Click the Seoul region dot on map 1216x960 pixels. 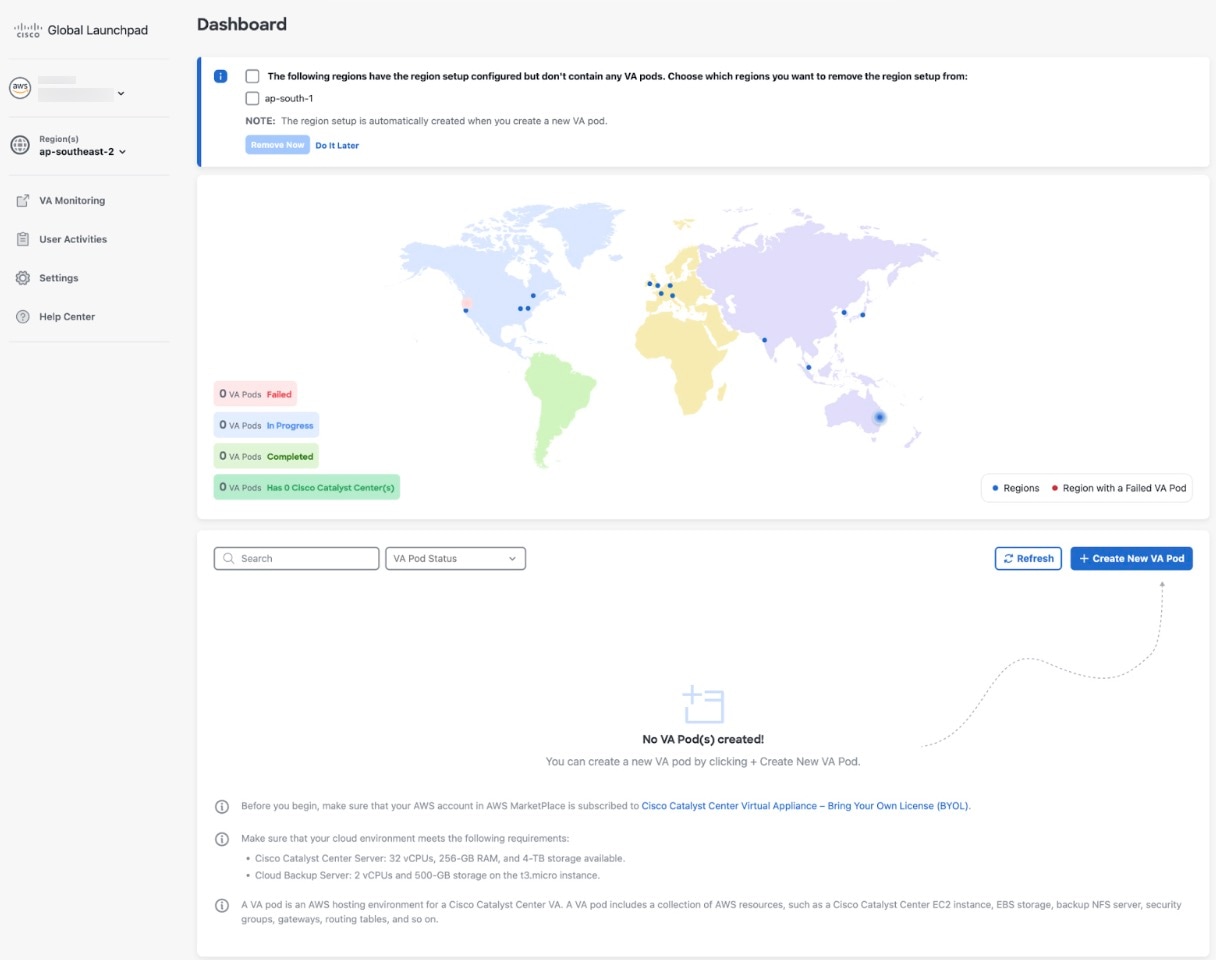tap(844, 312)
